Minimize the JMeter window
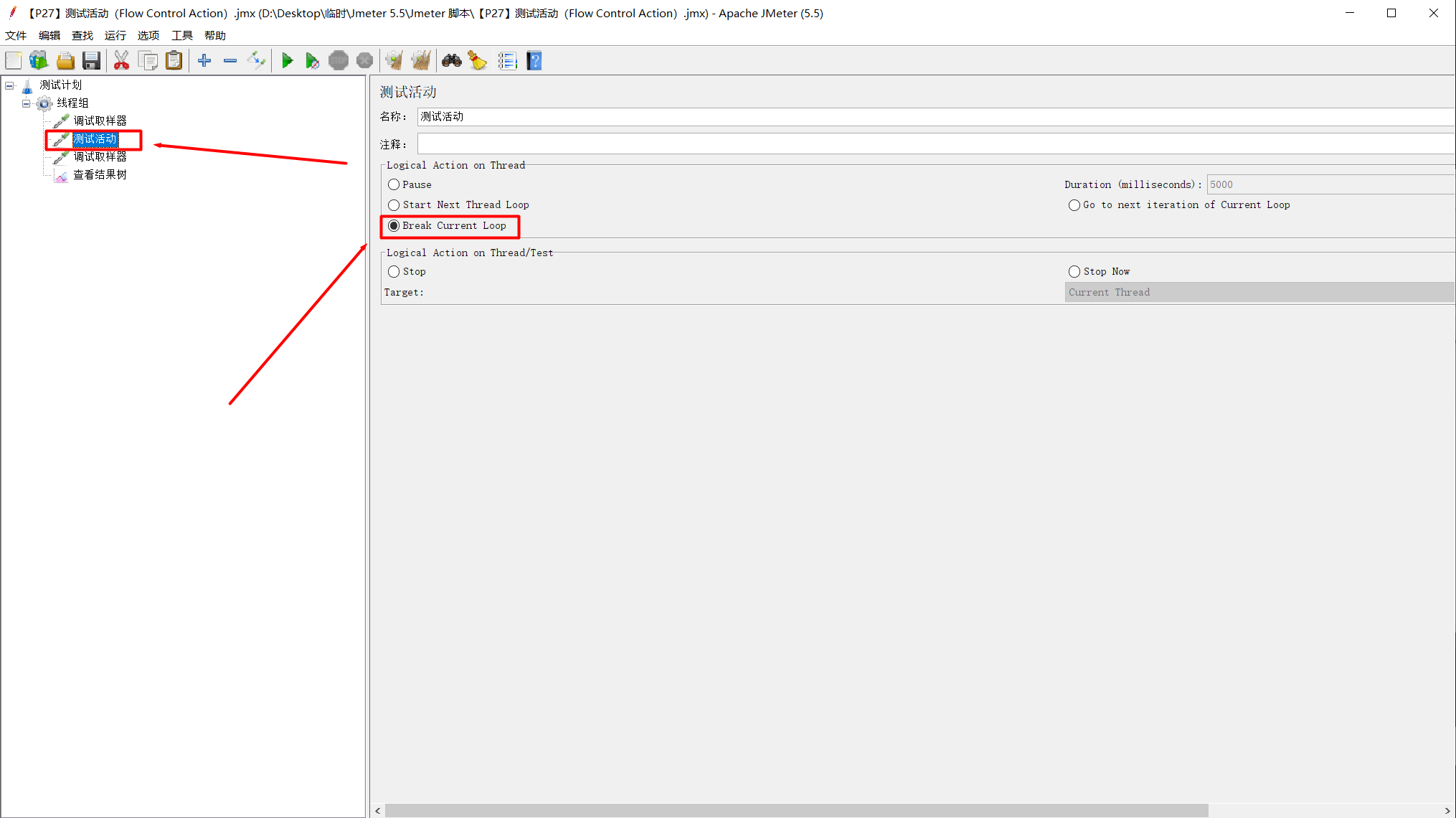1456x818 pixels. 1350,13
